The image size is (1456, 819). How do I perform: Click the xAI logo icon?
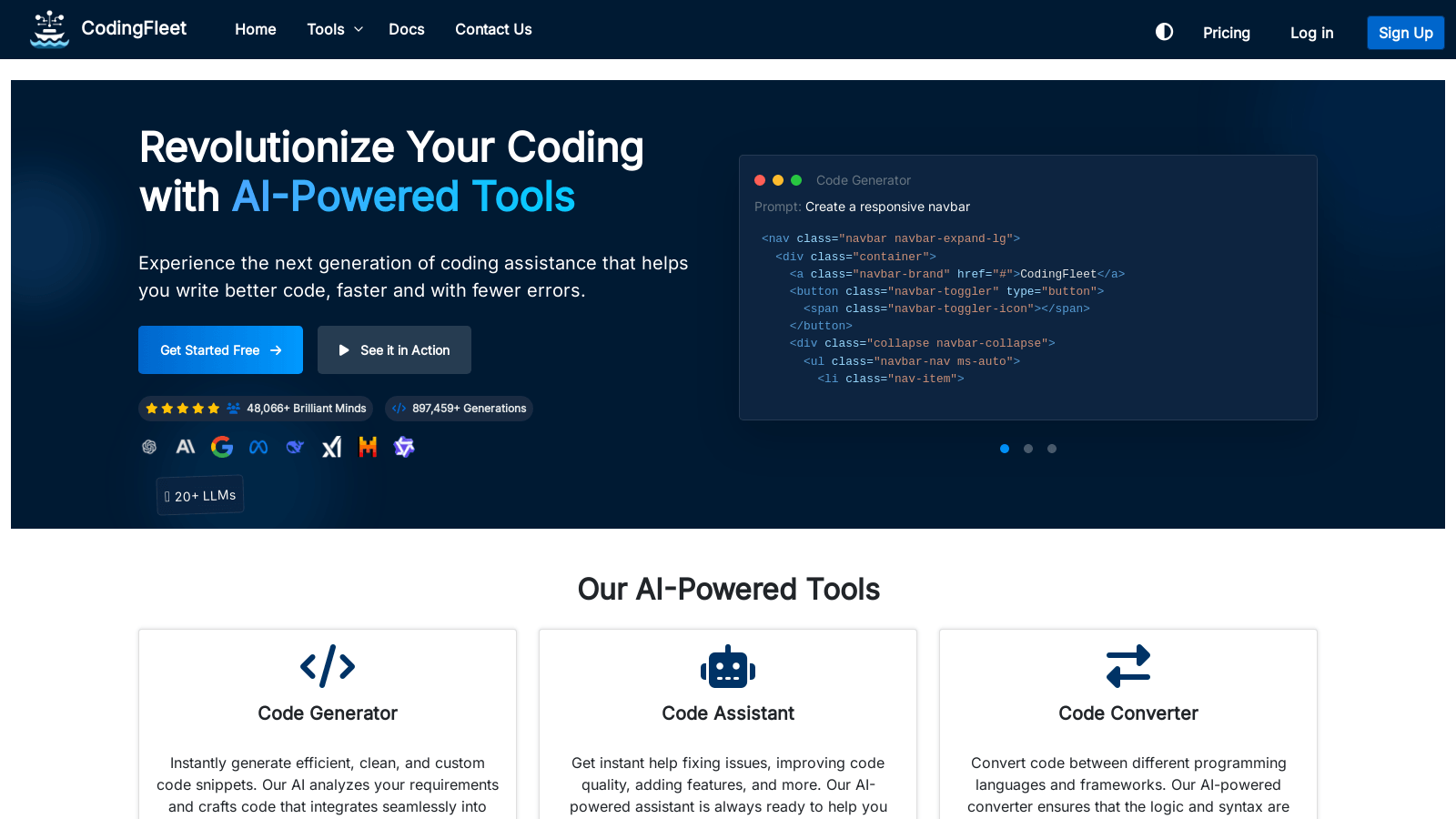coord(331,447)
